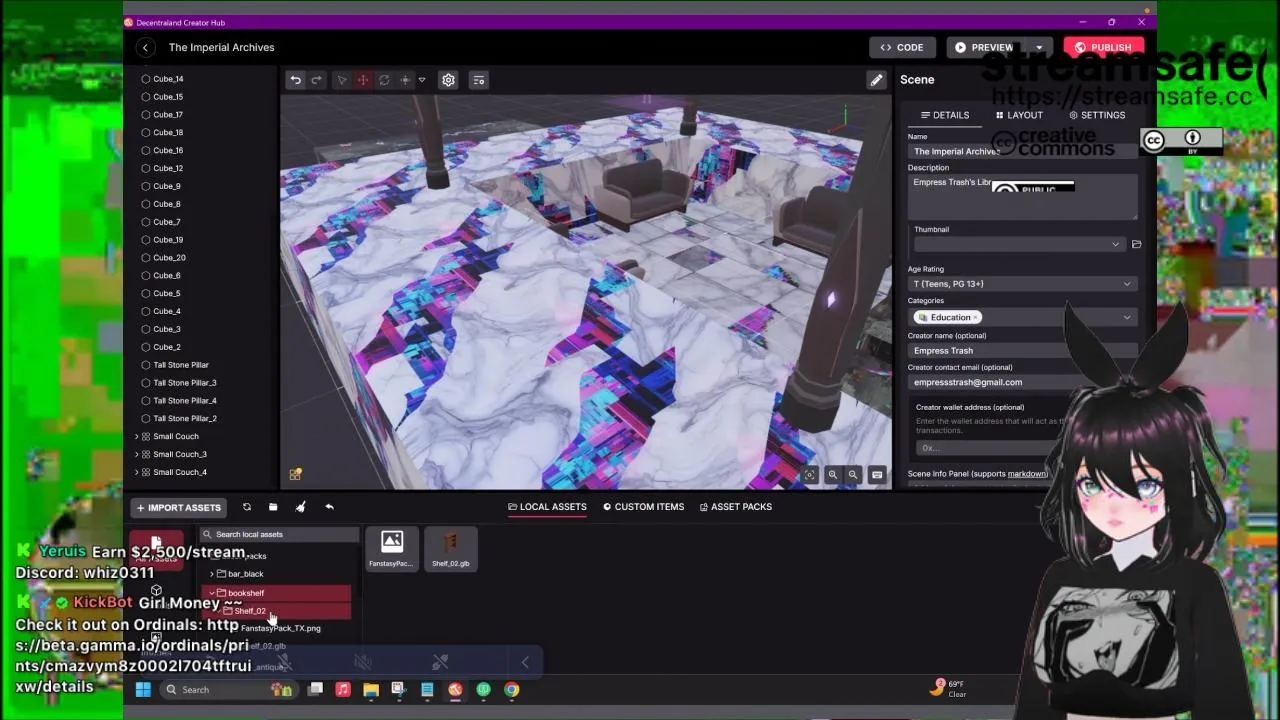The image size is (1280, 720).
Task: Select Cube_14 in the entity tree
Action: click(x=168, y=79)
